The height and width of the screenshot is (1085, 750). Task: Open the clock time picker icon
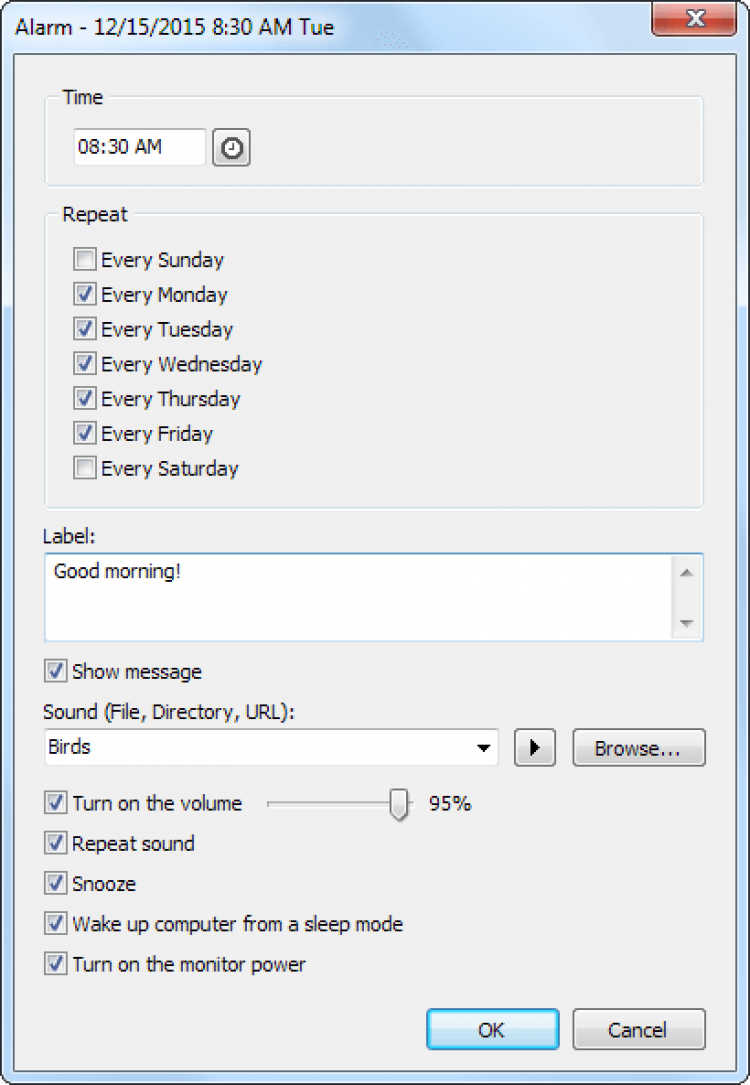[x=231, y=148]
